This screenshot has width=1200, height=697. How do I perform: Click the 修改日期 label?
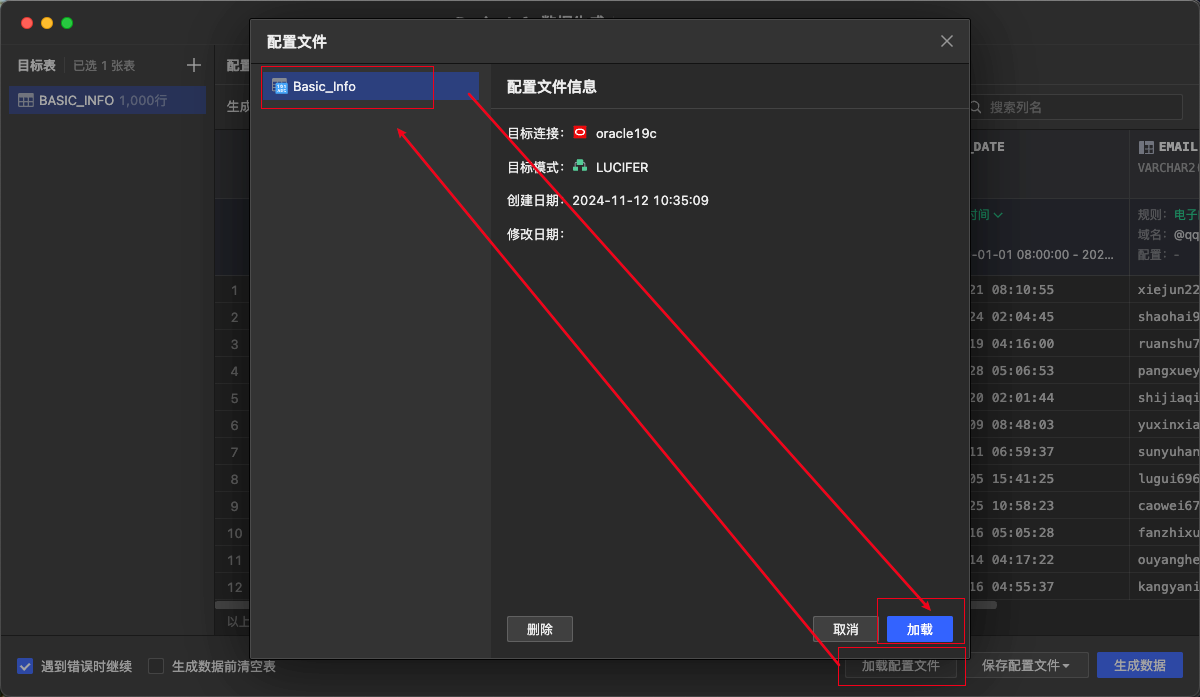point(535,234)
